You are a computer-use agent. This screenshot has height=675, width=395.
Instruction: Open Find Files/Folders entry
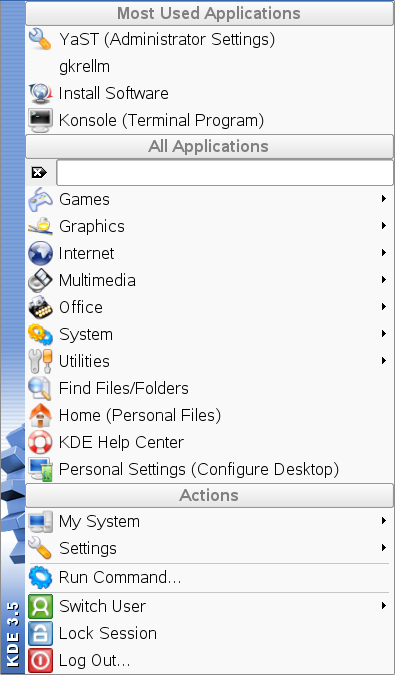tap(210, 388)
